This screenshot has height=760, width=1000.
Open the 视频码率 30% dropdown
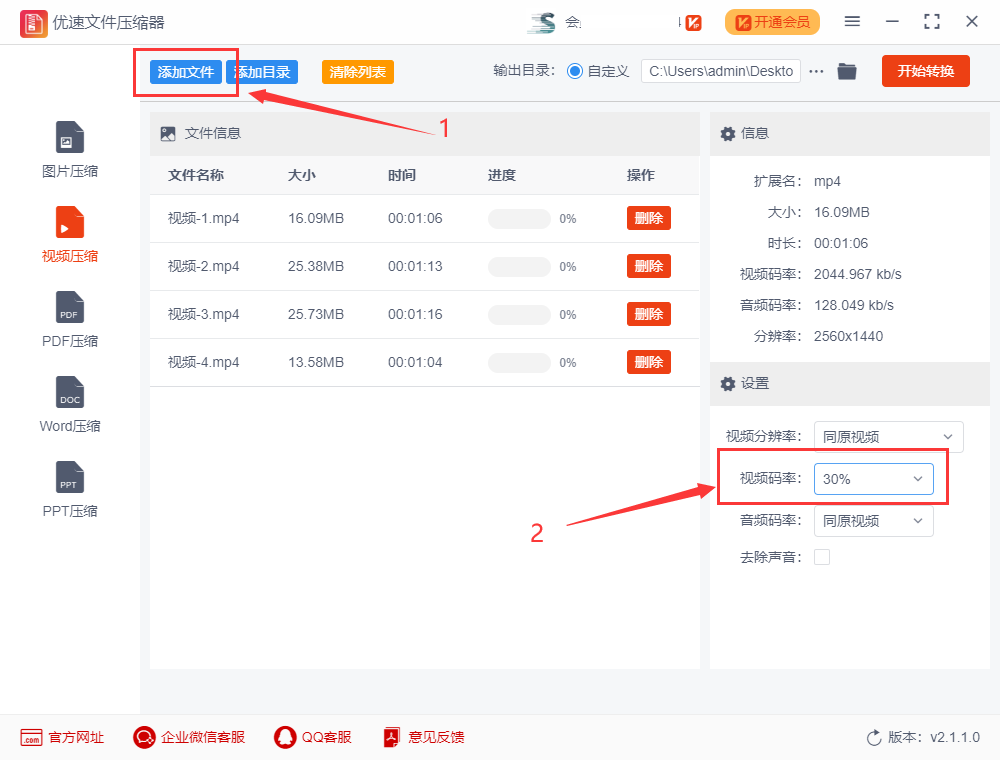[873, 479]
